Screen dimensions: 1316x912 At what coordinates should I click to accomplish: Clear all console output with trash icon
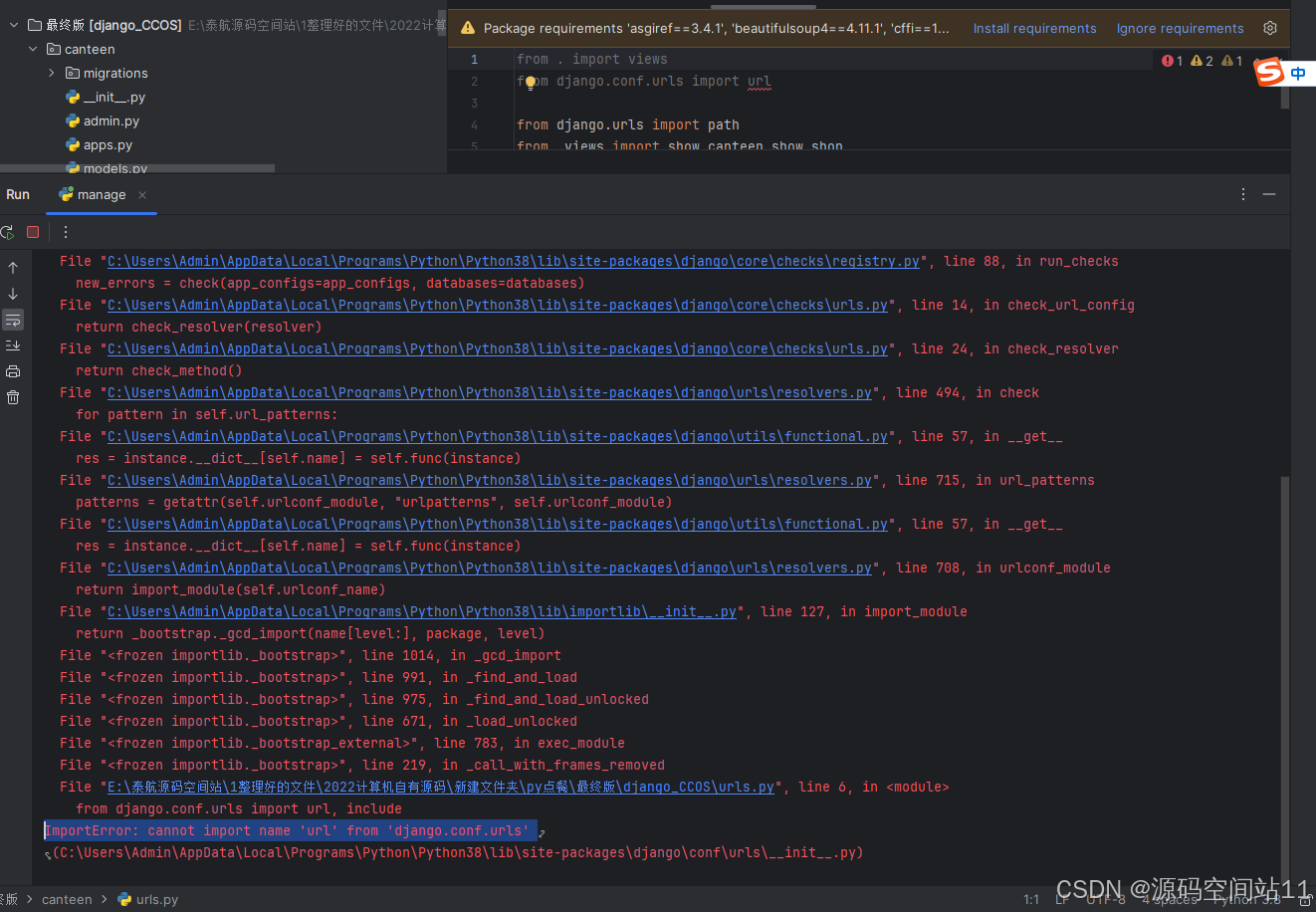(12, 396)
